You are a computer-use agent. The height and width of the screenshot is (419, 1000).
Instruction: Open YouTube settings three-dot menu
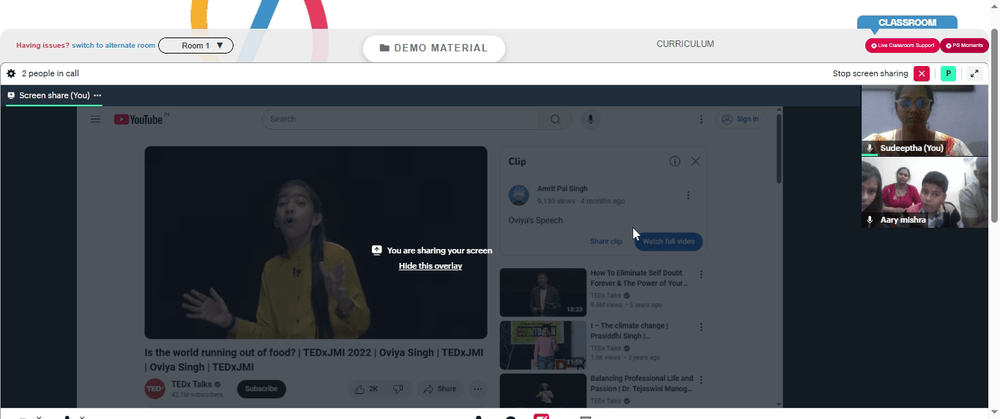tap(701, 119)
